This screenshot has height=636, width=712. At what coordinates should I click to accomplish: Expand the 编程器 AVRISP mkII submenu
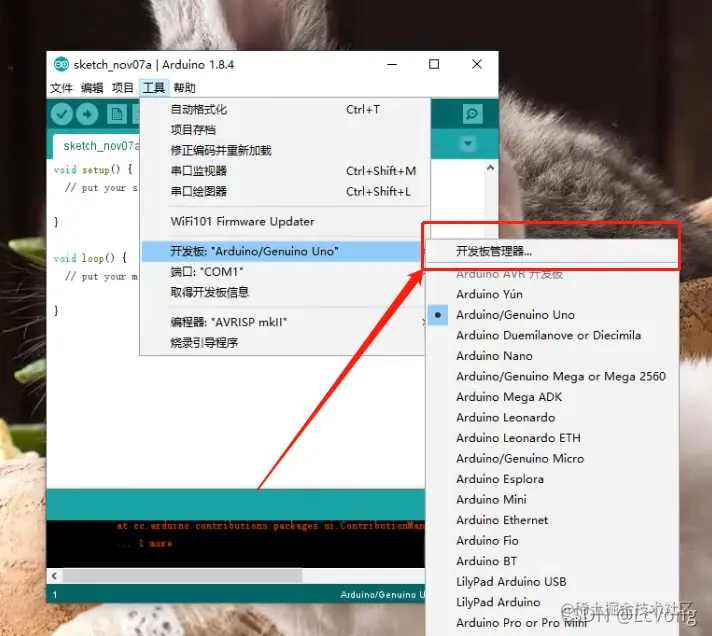click(283, 322)
